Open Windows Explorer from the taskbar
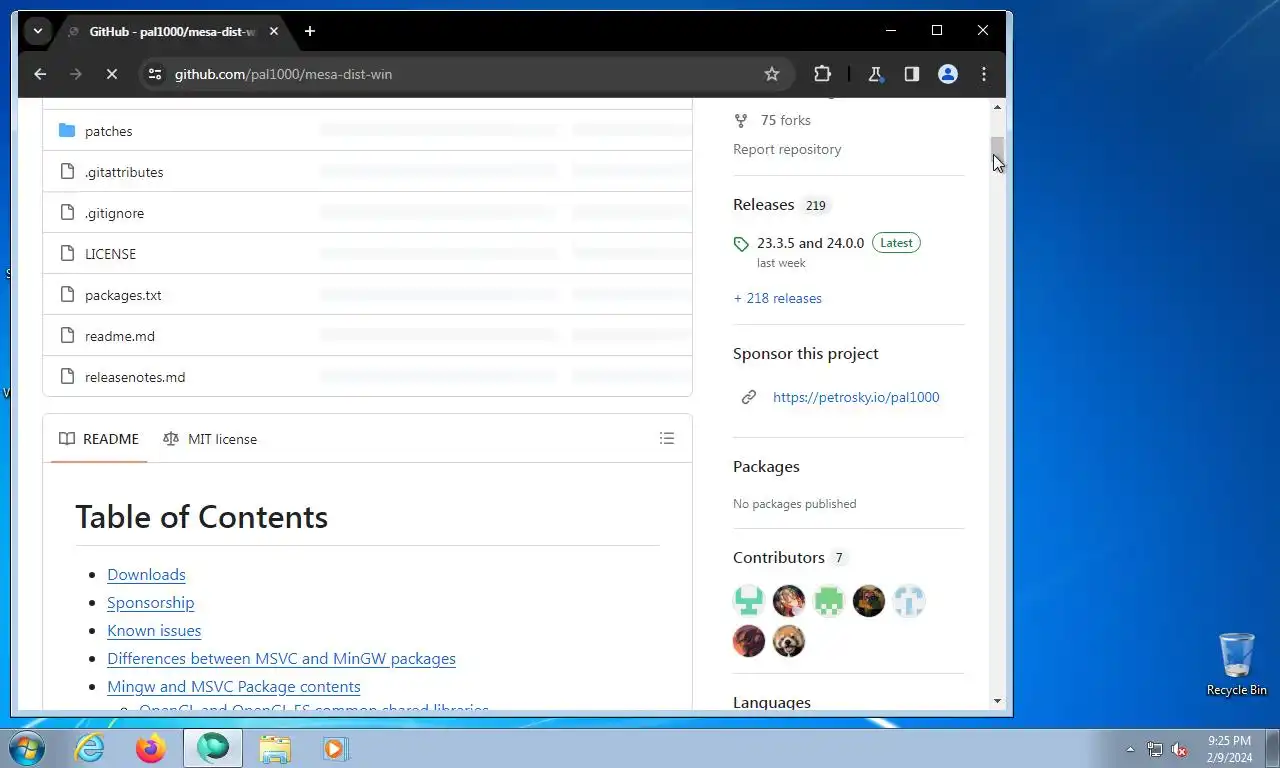Screen dimensions: 1280x768 pos(275,748)
